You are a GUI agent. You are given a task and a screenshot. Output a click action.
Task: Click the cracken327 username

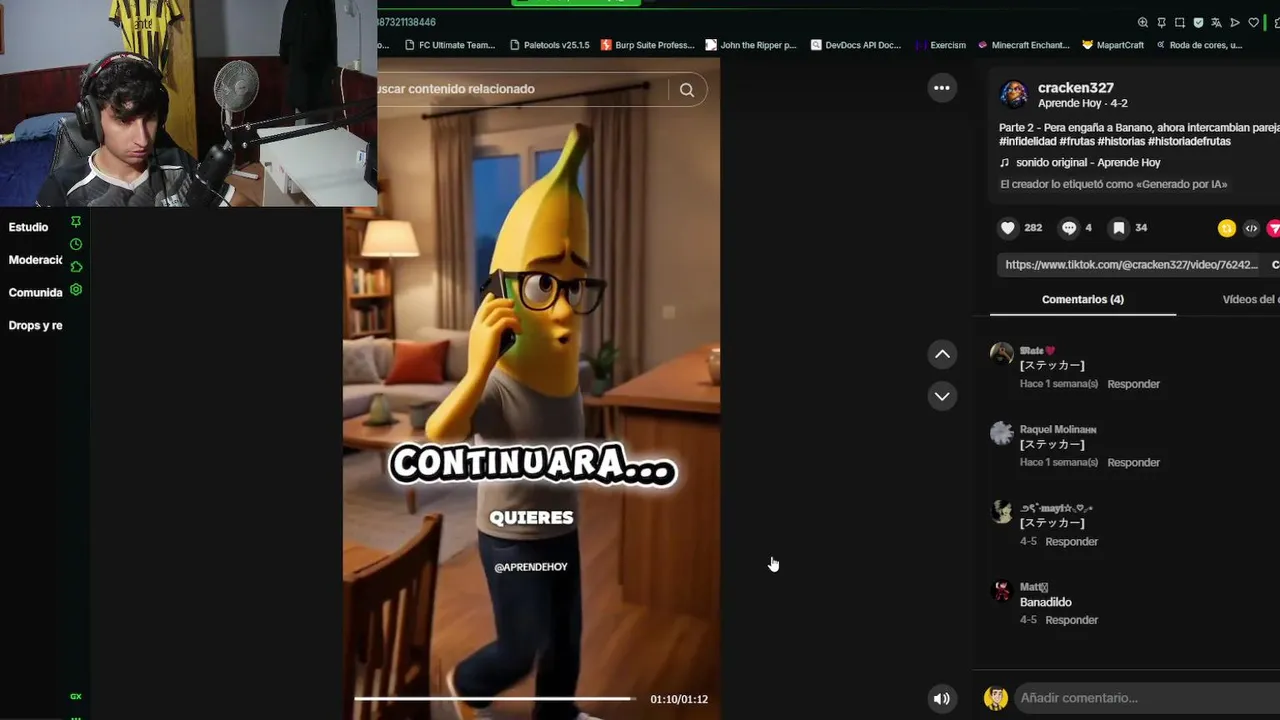click(x=1075, y=88)
